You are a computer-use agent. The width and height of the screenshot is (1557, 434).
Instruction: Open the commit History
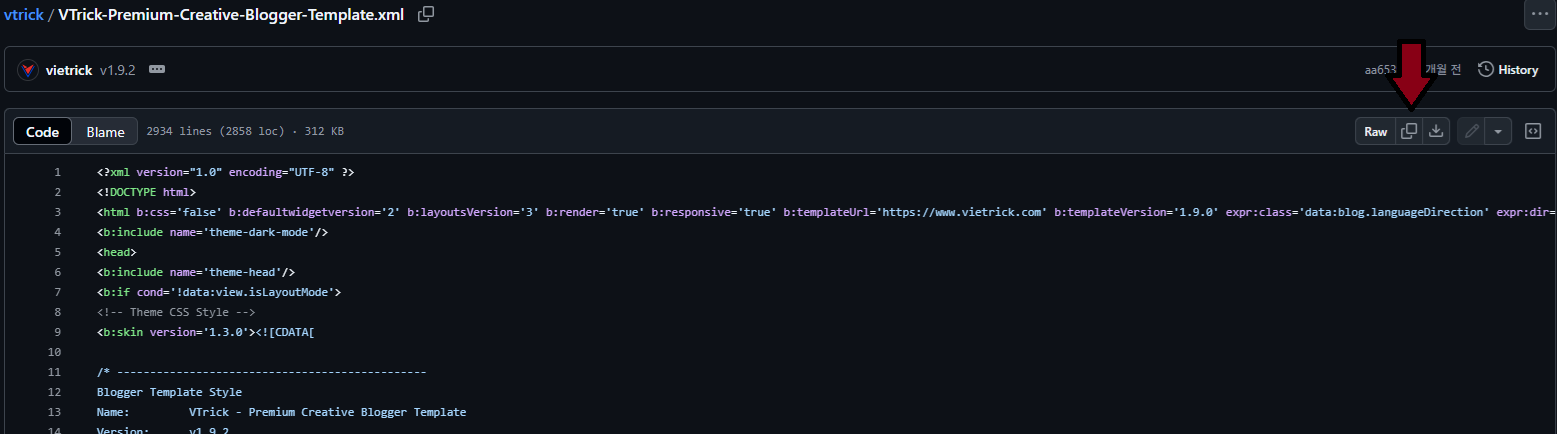click(1508, 70)
